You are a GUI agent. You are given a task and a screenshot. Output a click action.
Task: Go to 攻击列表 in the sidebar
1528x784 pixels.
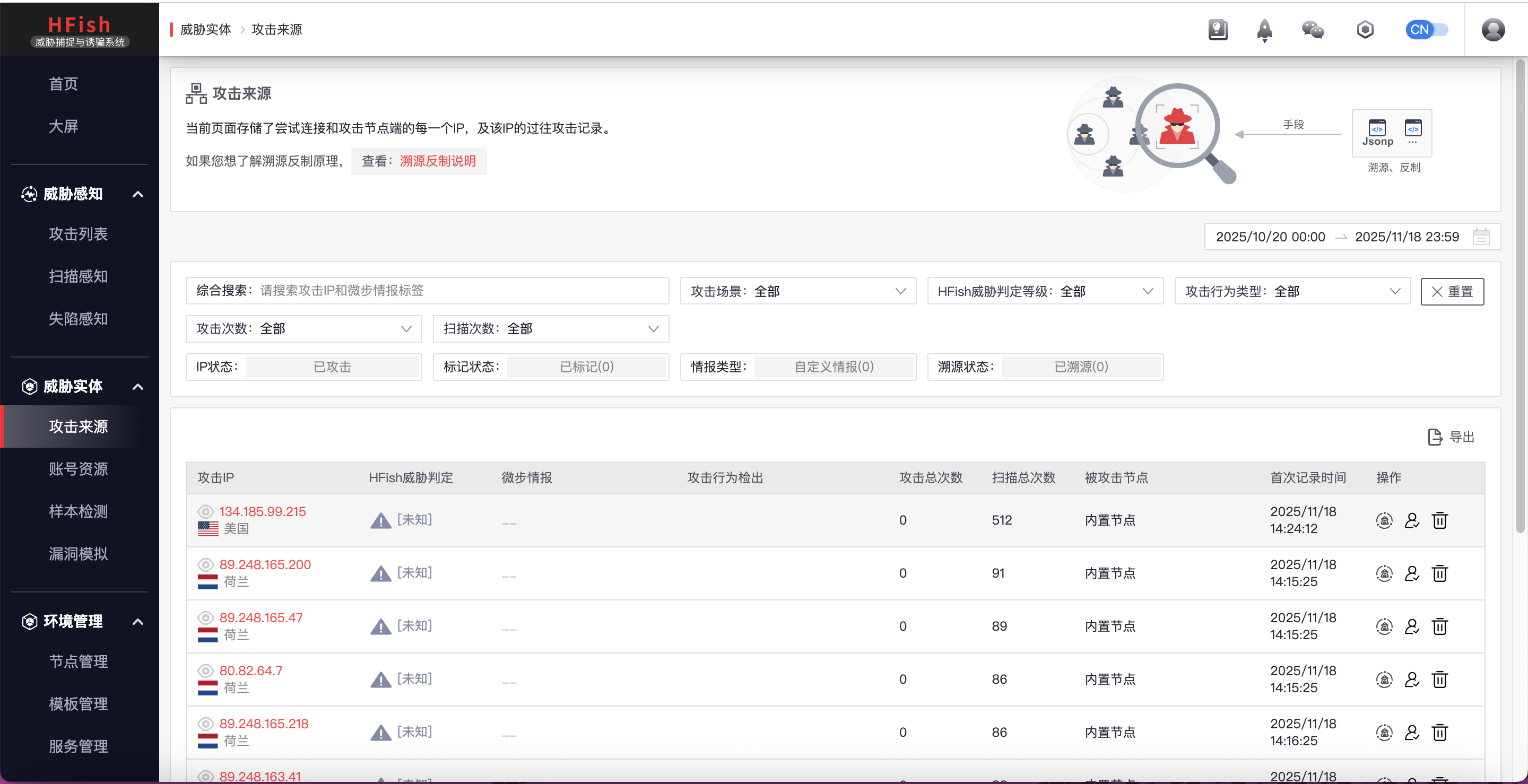coord(79,233)
